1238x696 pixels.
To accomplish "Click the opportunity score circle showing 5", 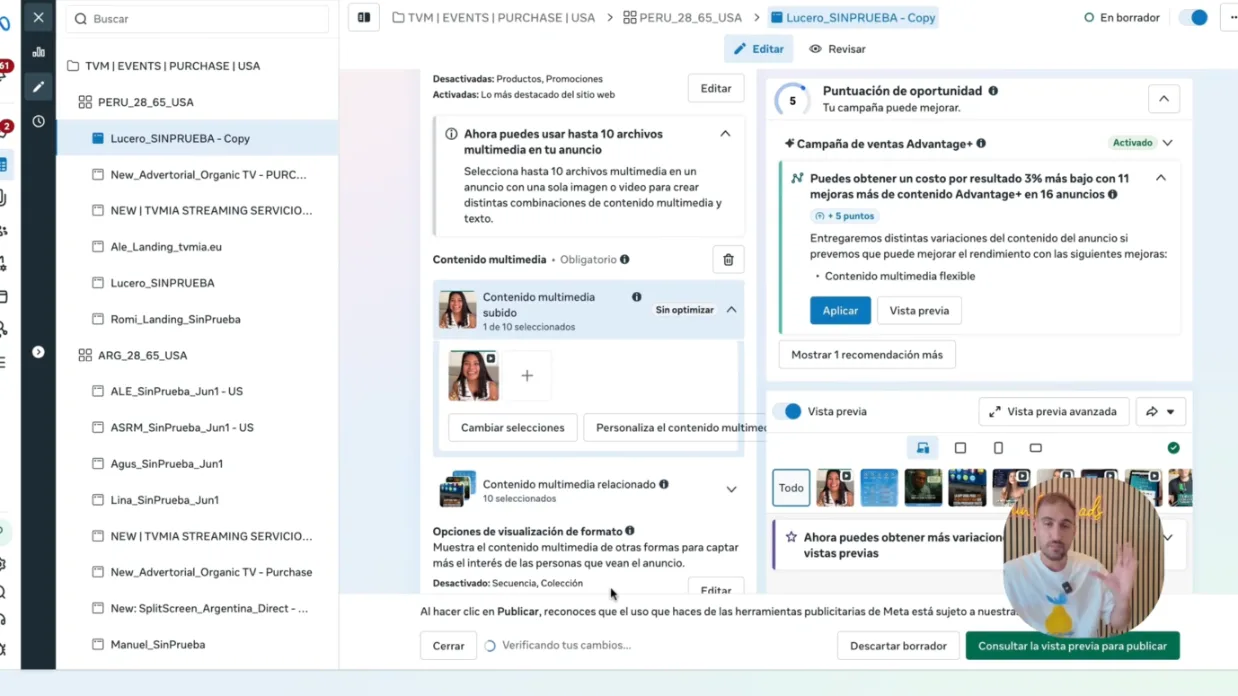I will click(793, 100).
